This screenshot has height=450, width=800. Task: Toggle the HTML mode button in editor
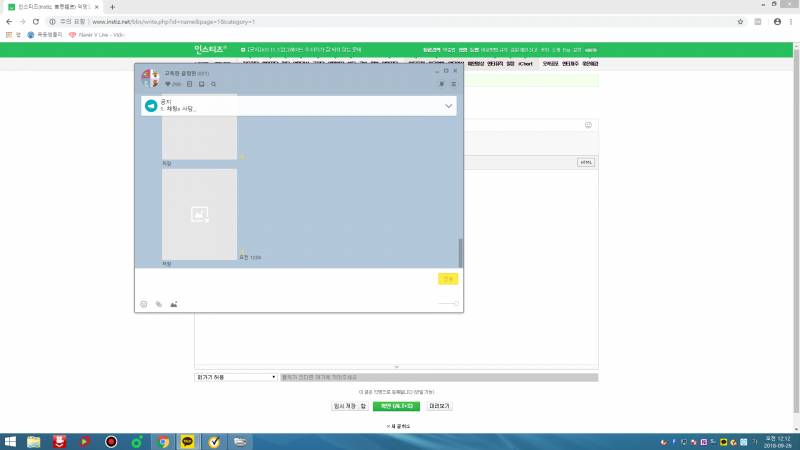(586, 162)
